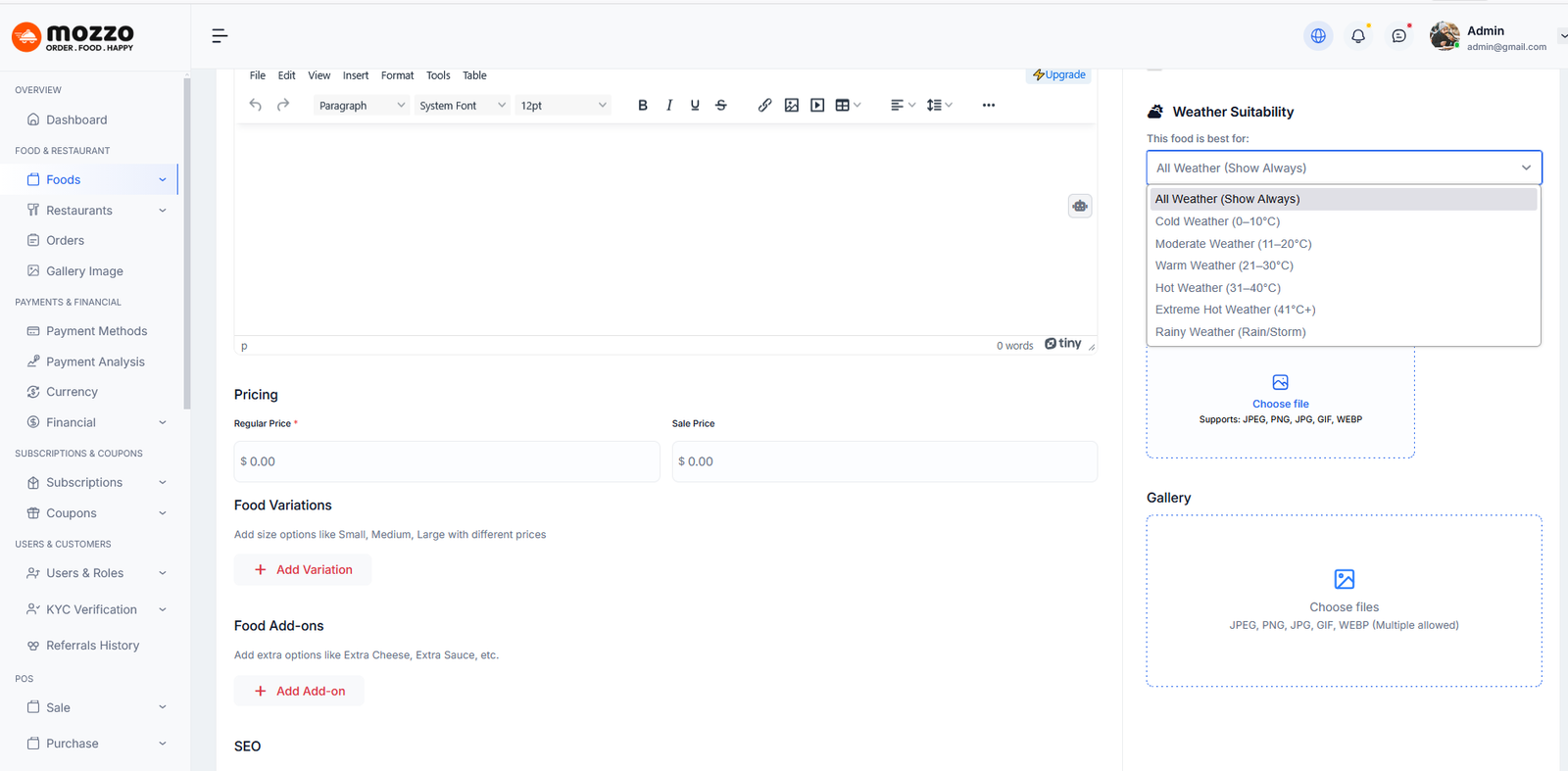The width and height of the screenshot is (1568, 771).
Task: Open the notifications bell icon
Action: coord(1357,36)
